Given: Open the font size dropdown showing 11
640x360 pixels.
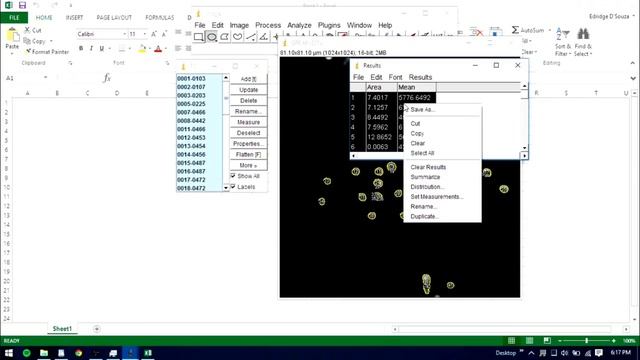Looking at the screenshot, I should [x=144, y=34].
